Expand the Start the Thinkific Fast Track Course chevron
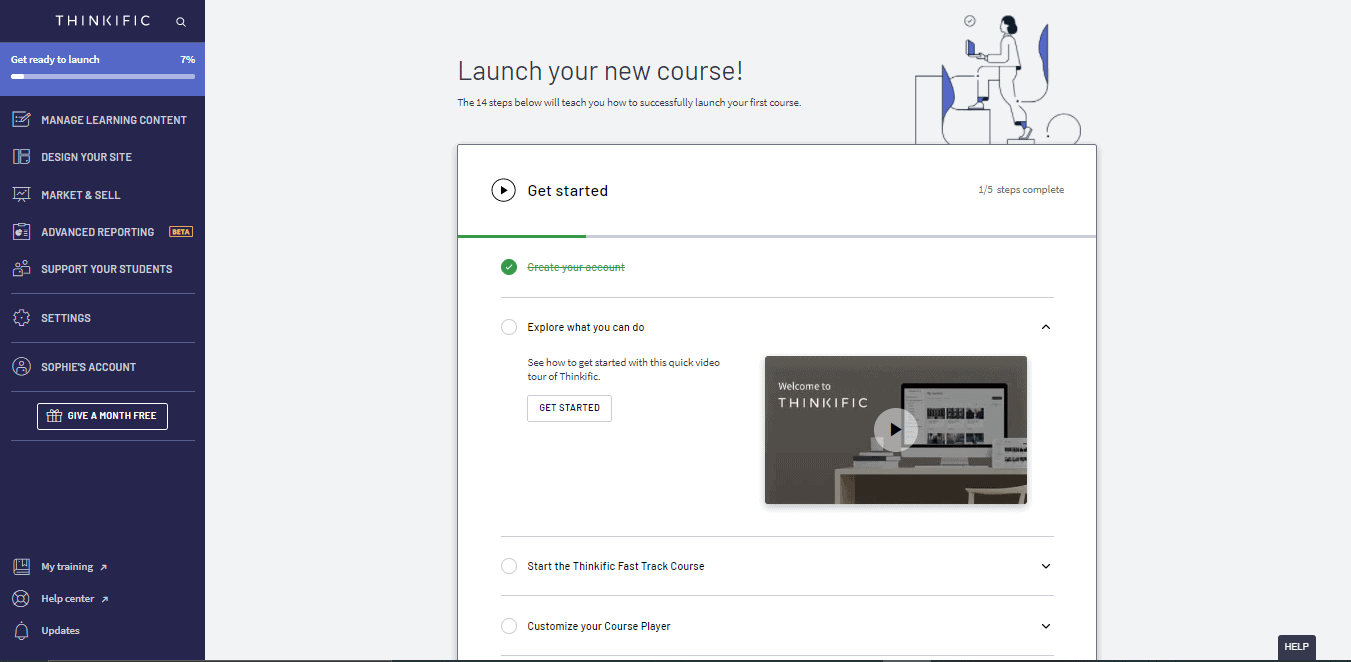This screenshot has width=1351, height=662. coord(1046,566)
